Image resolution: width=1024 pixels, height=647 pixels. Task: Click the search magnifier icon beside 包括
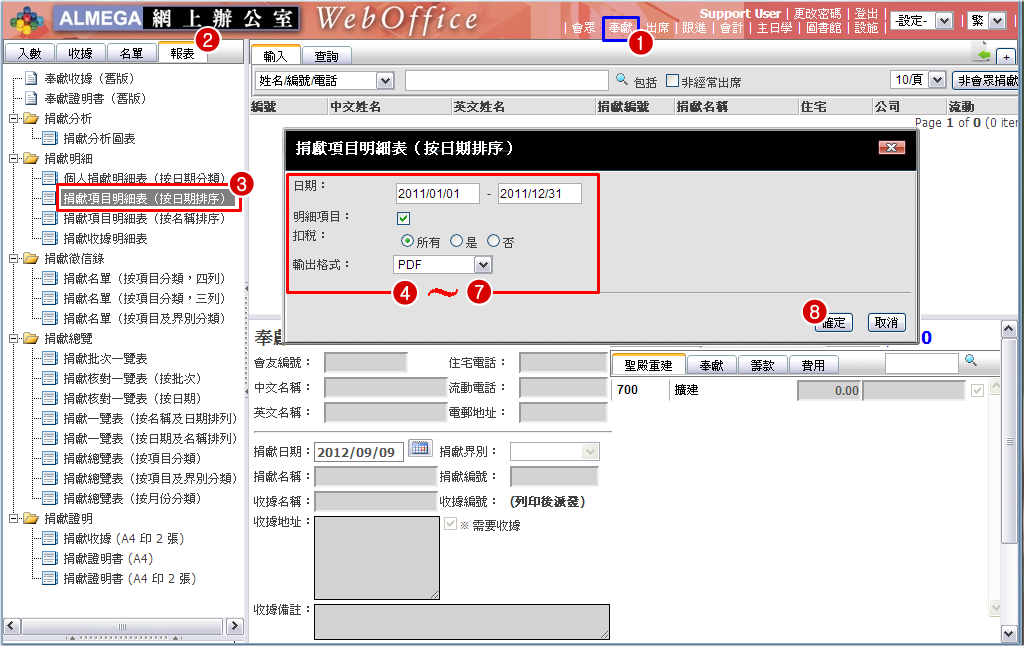(x=622, y=80)
